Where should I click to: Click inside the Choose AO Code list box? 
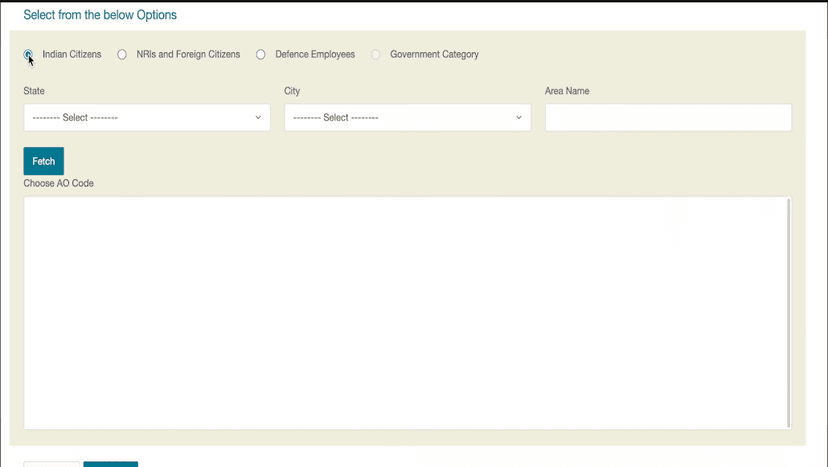tap(405, 312)
